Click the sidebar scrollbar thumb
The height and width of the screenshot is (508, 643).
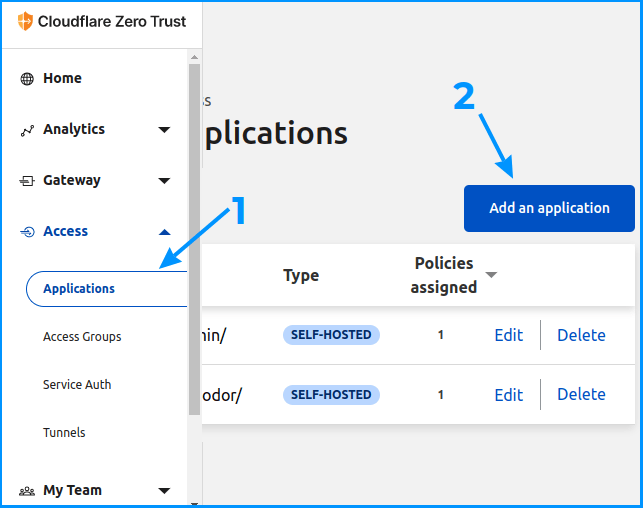click(194, 239)
